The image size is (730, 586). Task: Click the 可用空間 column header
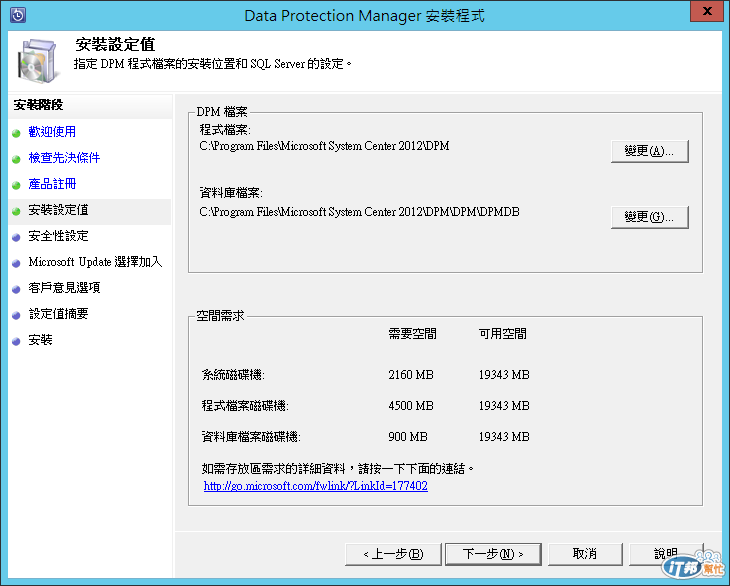coord(503,334)
